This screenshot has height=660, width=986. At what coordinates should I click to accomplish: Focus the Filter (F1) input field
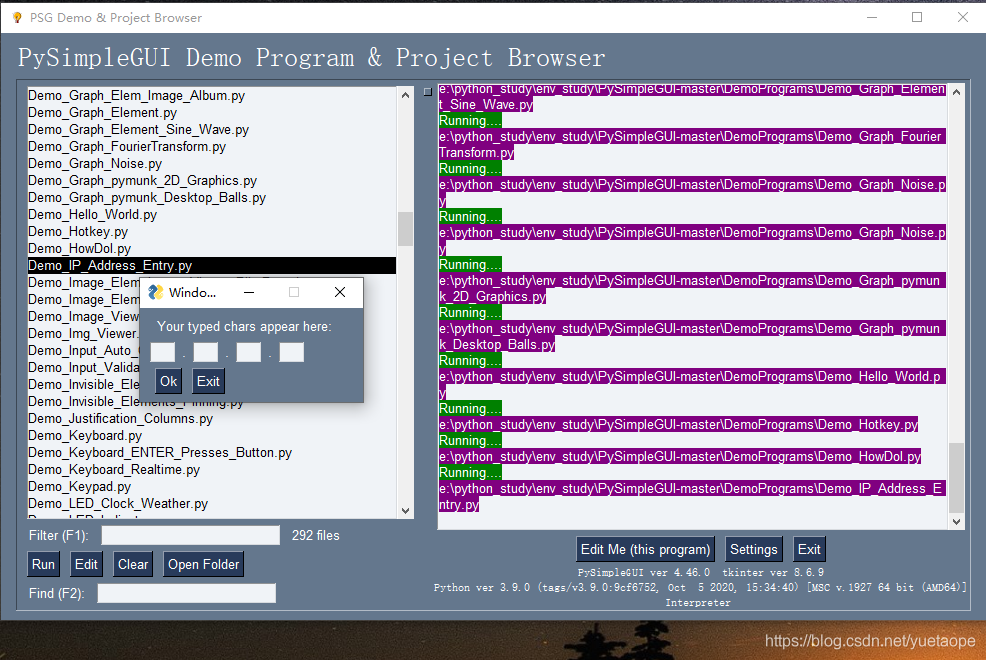tap(191, 536)
